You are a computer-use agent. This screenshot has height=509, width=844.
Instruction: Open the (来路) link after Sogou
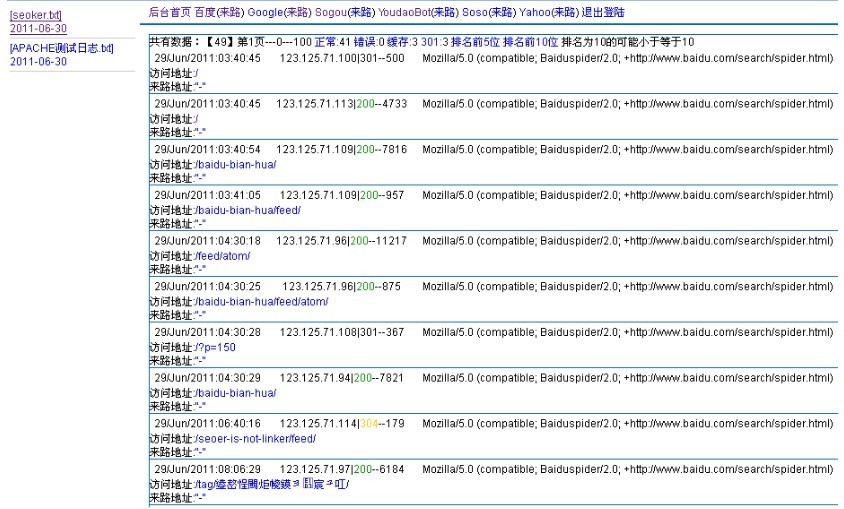tap(361, 12)
